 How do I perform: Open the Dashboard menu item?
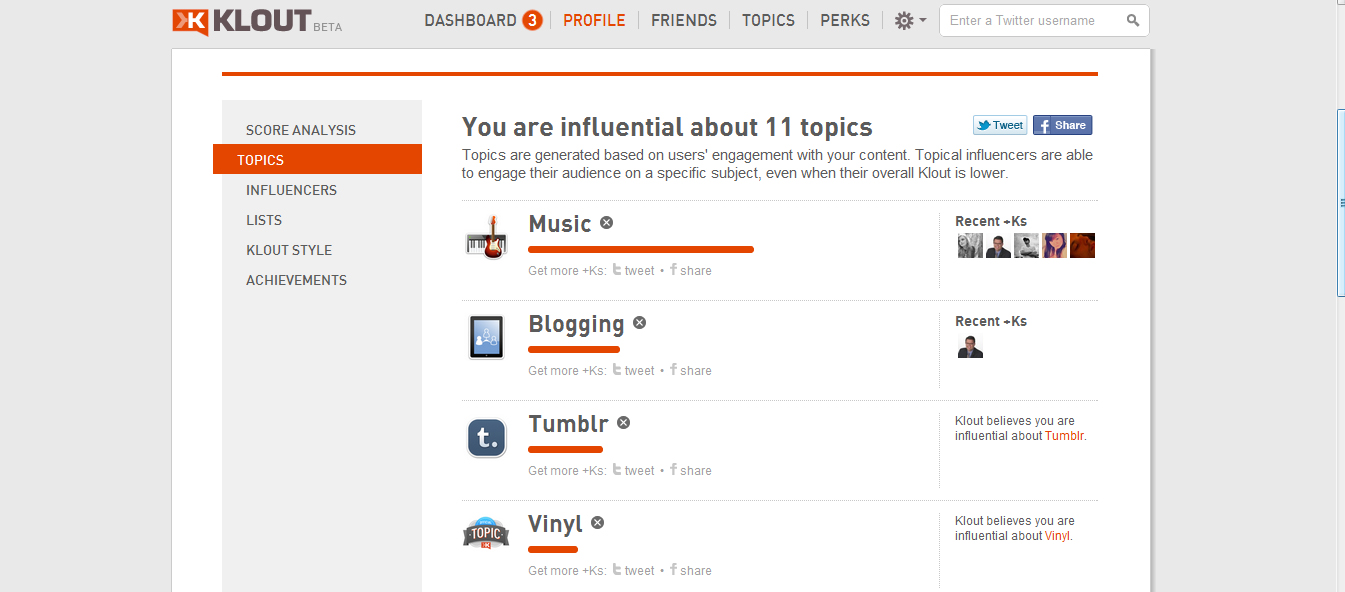tap(470, 21)
